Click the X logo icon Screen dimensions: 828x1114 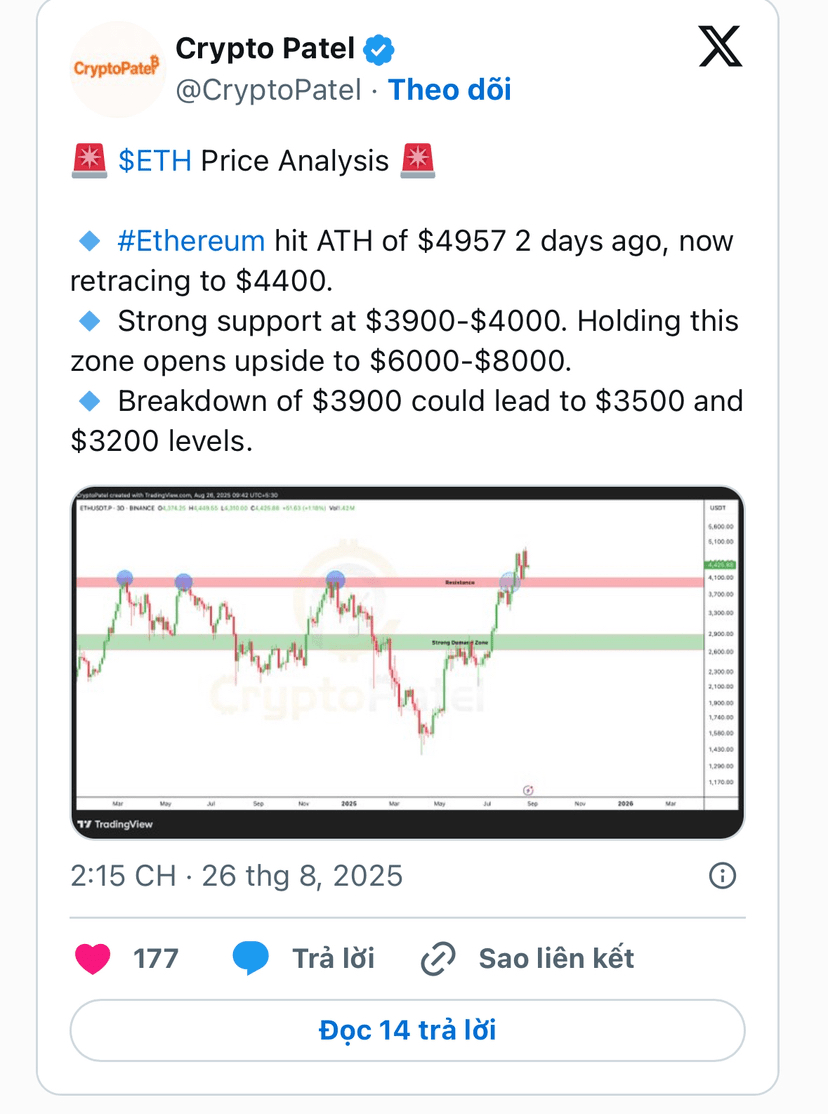[x=720, y=47]
